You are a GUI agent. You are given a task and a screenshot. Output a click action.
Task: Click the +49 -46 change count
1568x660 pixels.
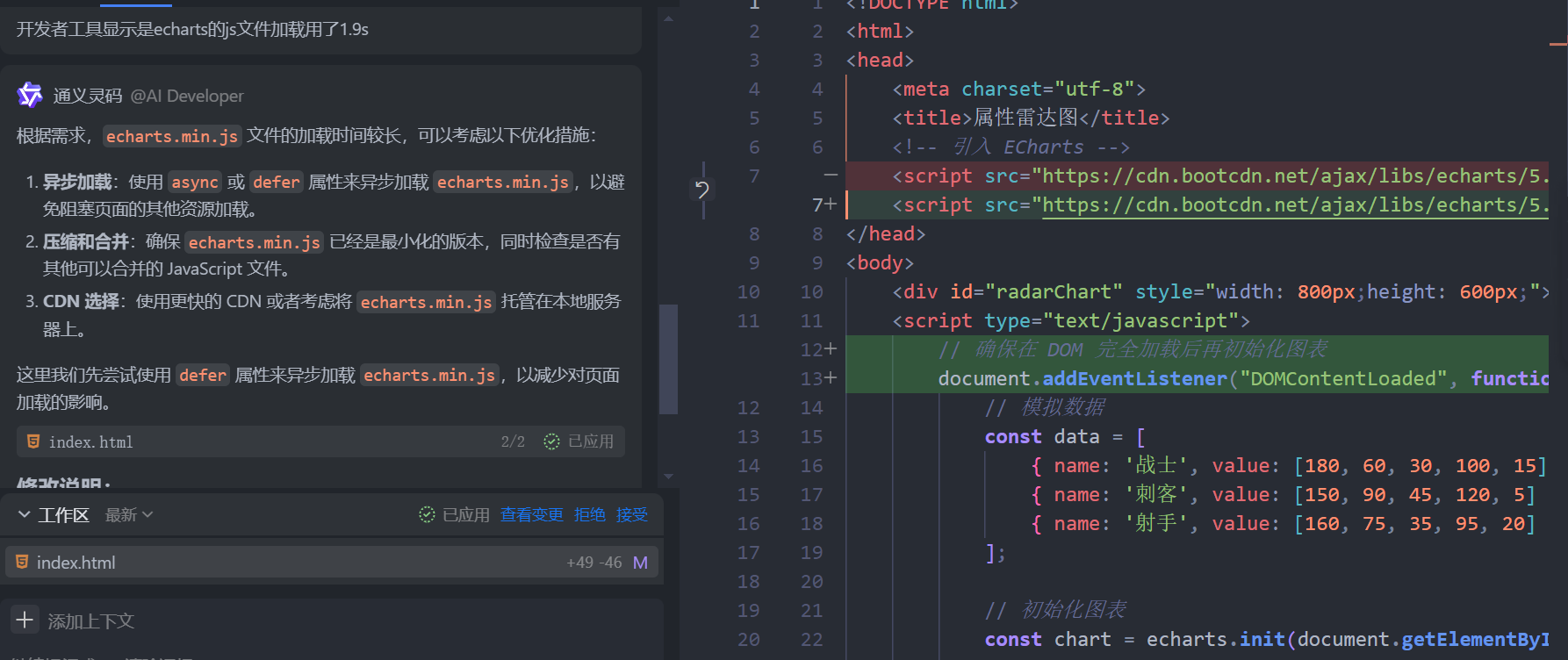click(x=593, y=563)
